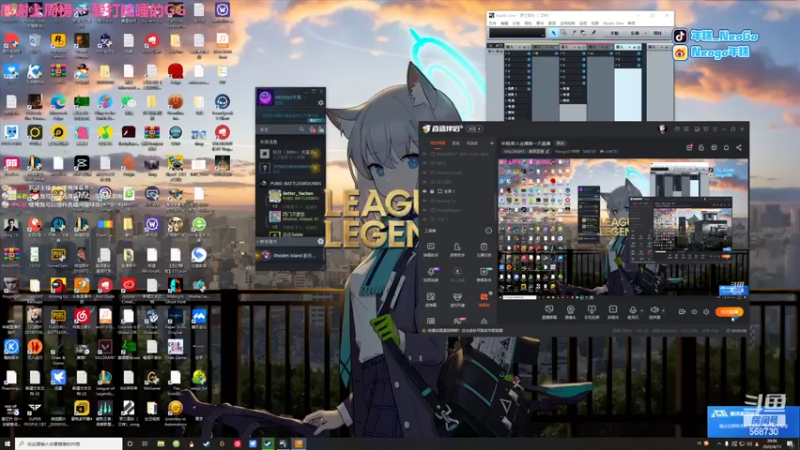Open the notification bell in streaming app

click(x=726, y=147)
